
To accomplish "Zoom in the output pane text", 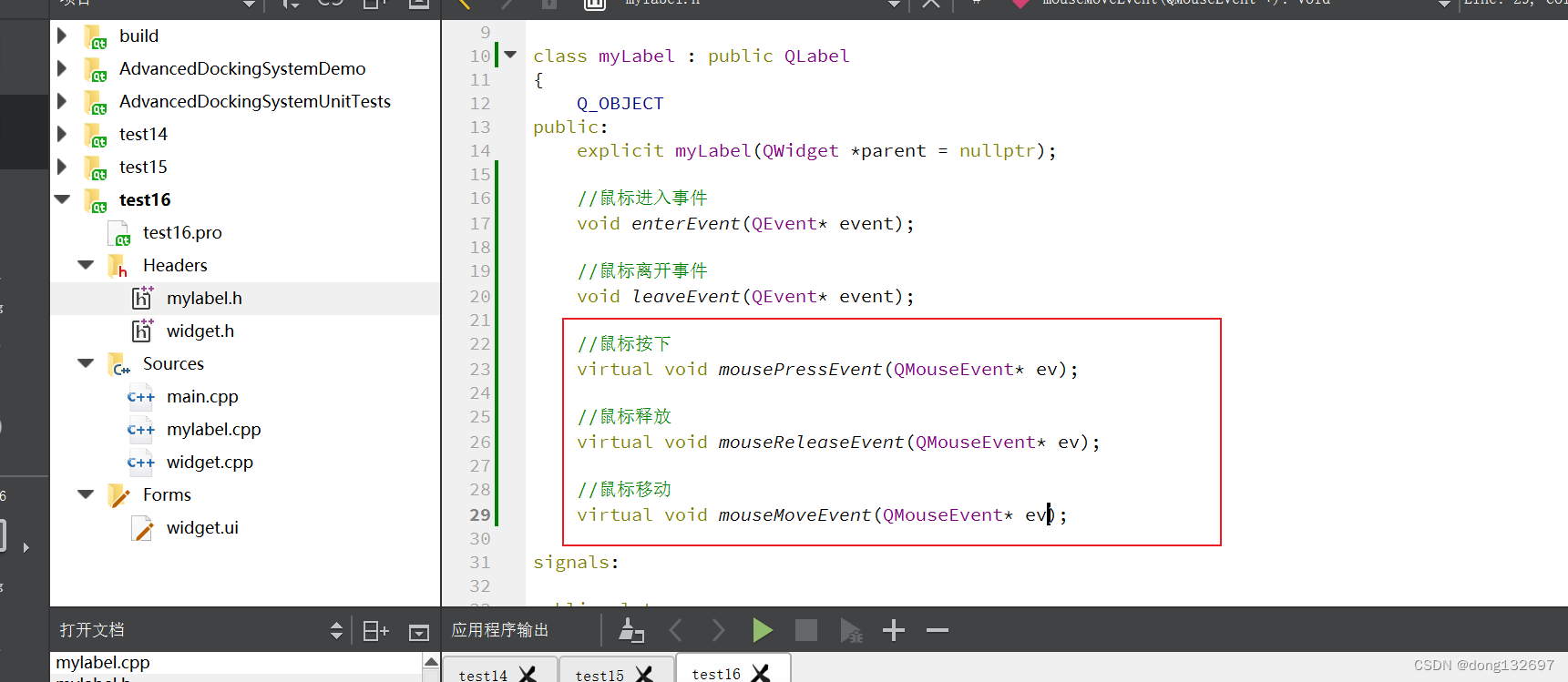I will (x=894, y=630).
